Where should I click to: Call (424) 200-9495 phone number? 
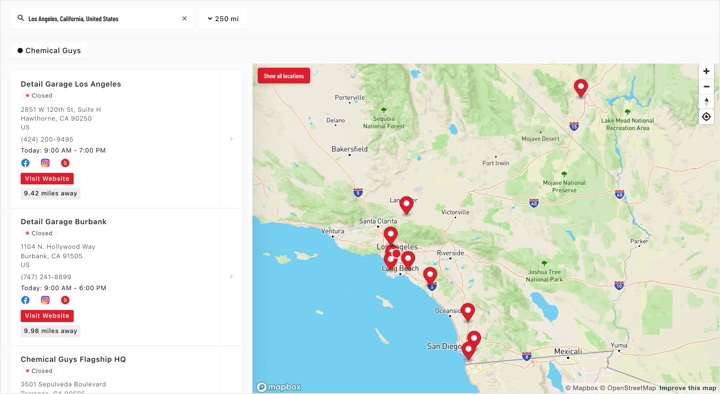47,139
